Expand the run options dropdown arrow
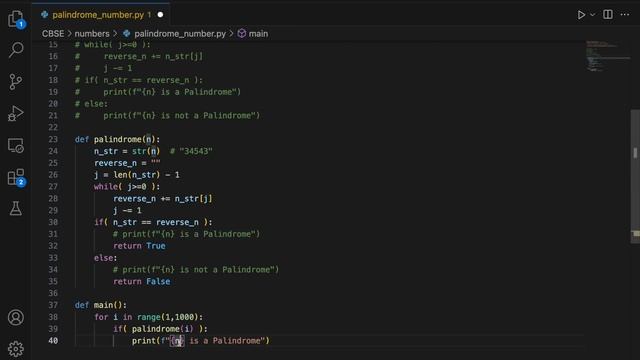Viewport: 640px width, 360px height. coord(593,15)
